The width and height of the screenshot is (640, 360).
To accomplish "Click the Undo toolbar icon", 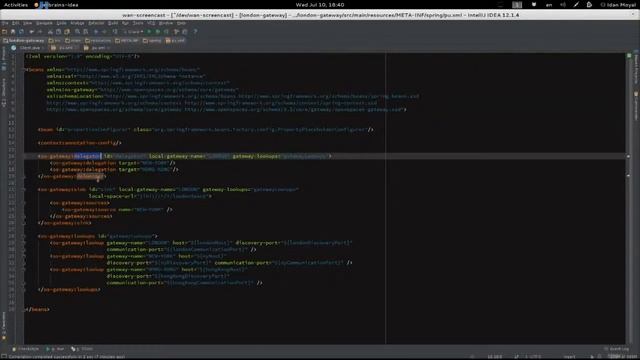I will pos(31,32).
